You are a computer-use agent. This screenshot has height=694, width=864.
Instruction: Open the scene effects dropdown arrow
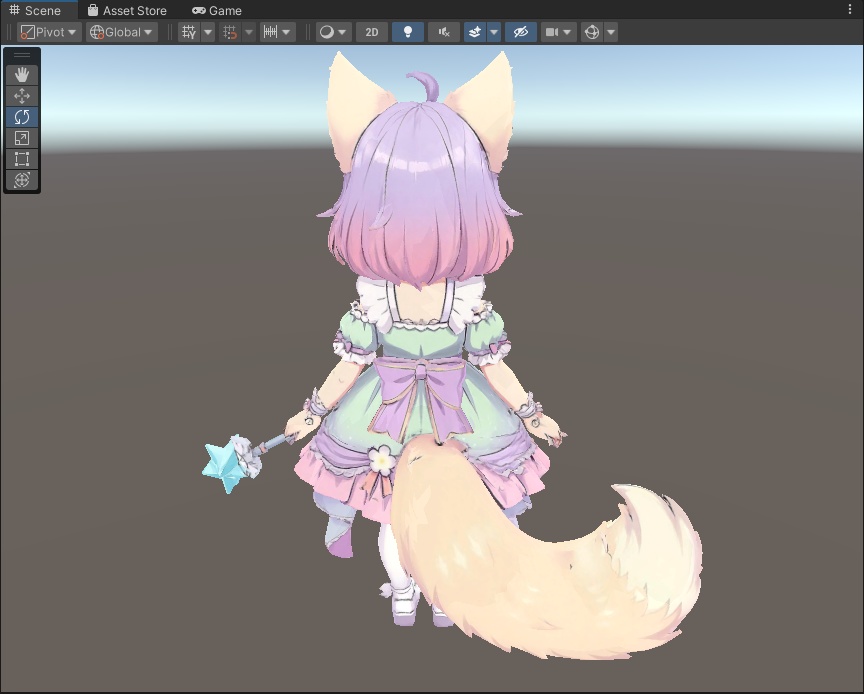495,31
